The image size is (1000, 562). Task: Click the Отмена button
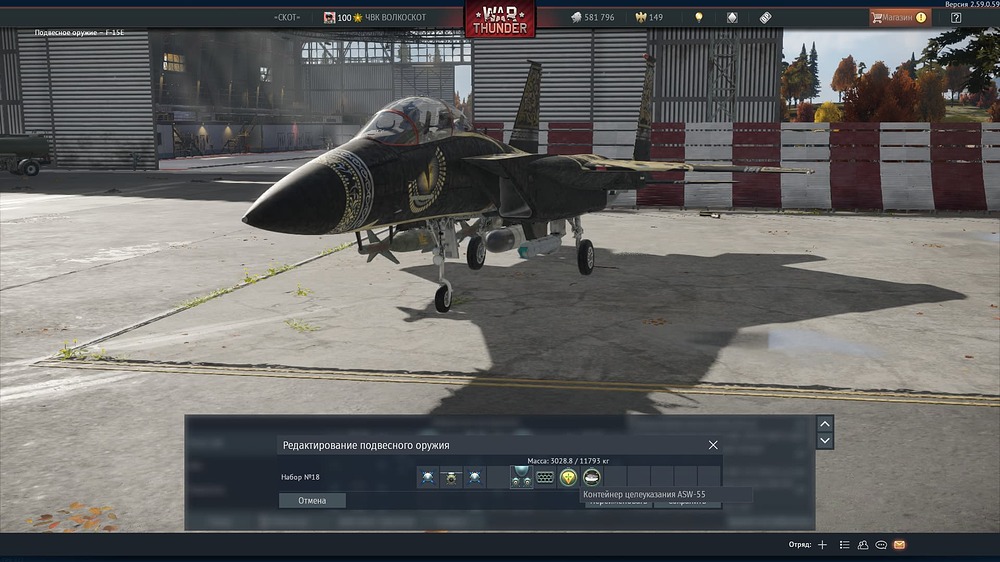click(312, 501)
